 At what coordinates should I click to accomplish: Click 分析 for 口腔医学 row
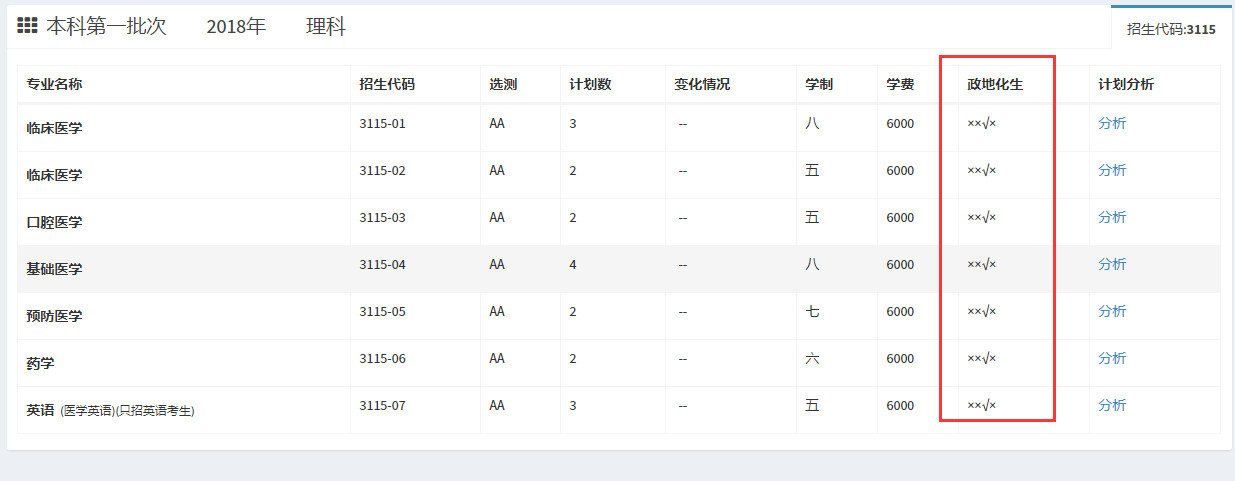1111,217
